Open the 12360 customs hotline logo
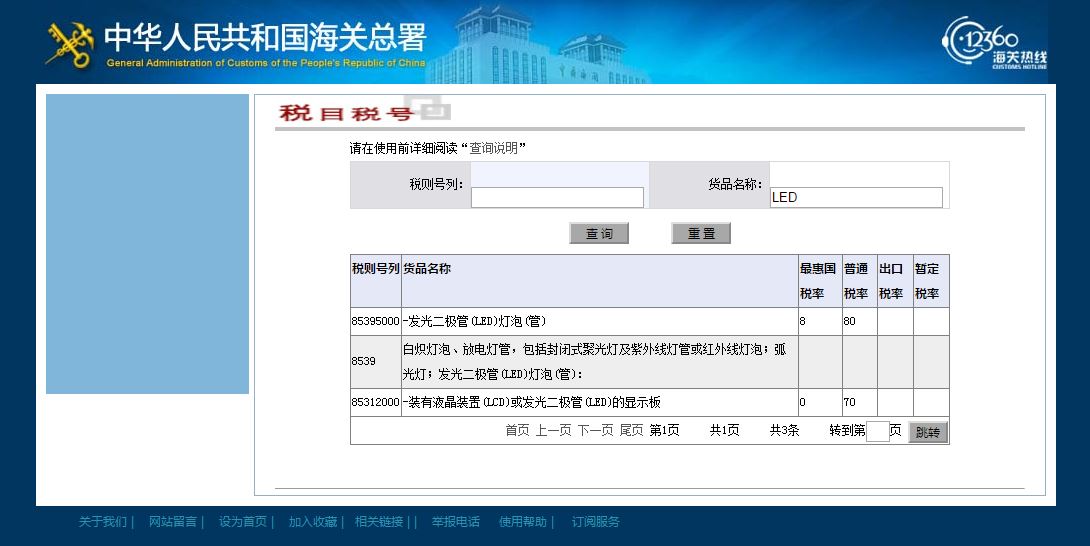Image resolution: width=1090 pixels, height=546 pixels. (994, 43)
